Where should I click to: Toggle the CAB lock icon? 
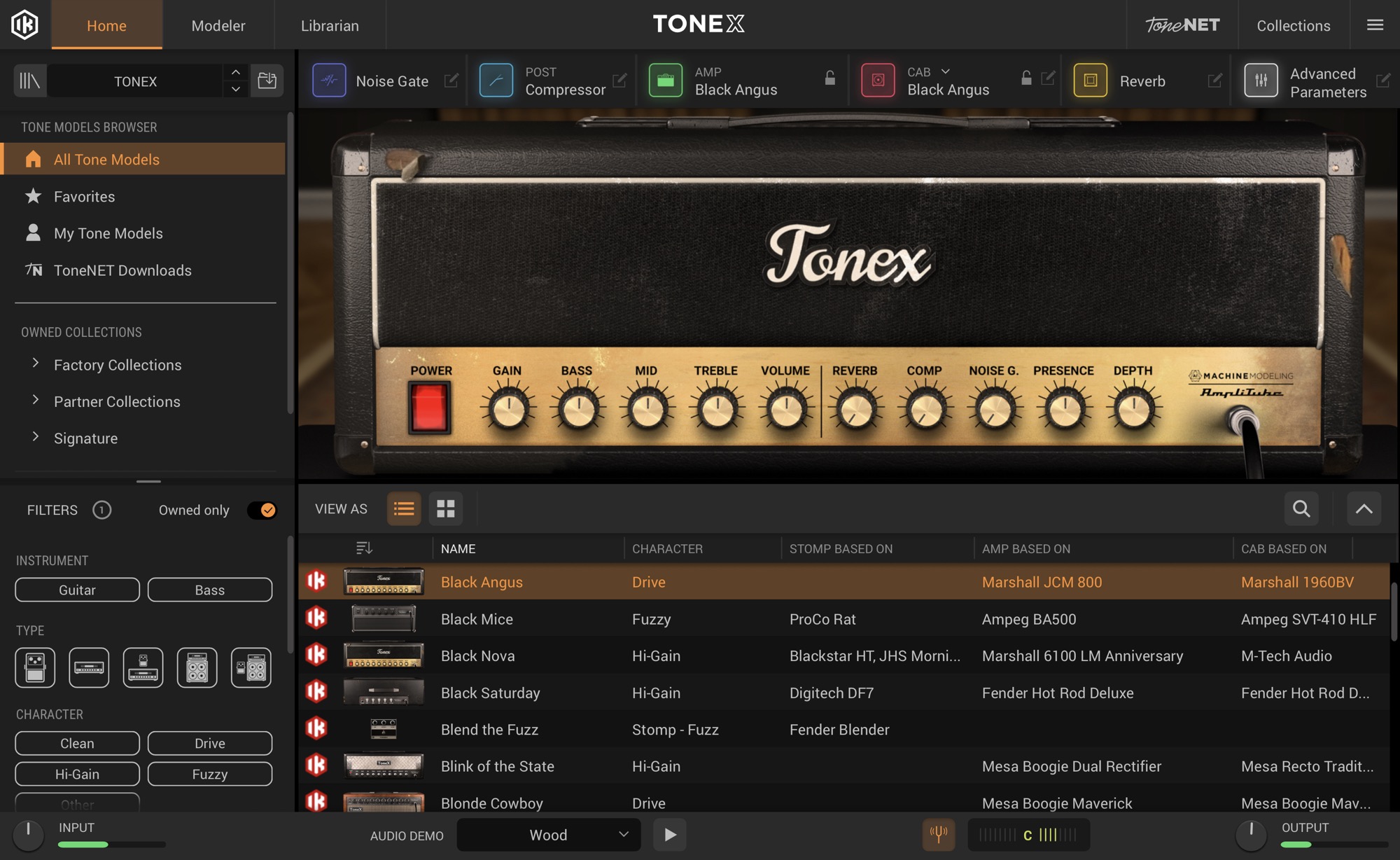coord(1026,78)
